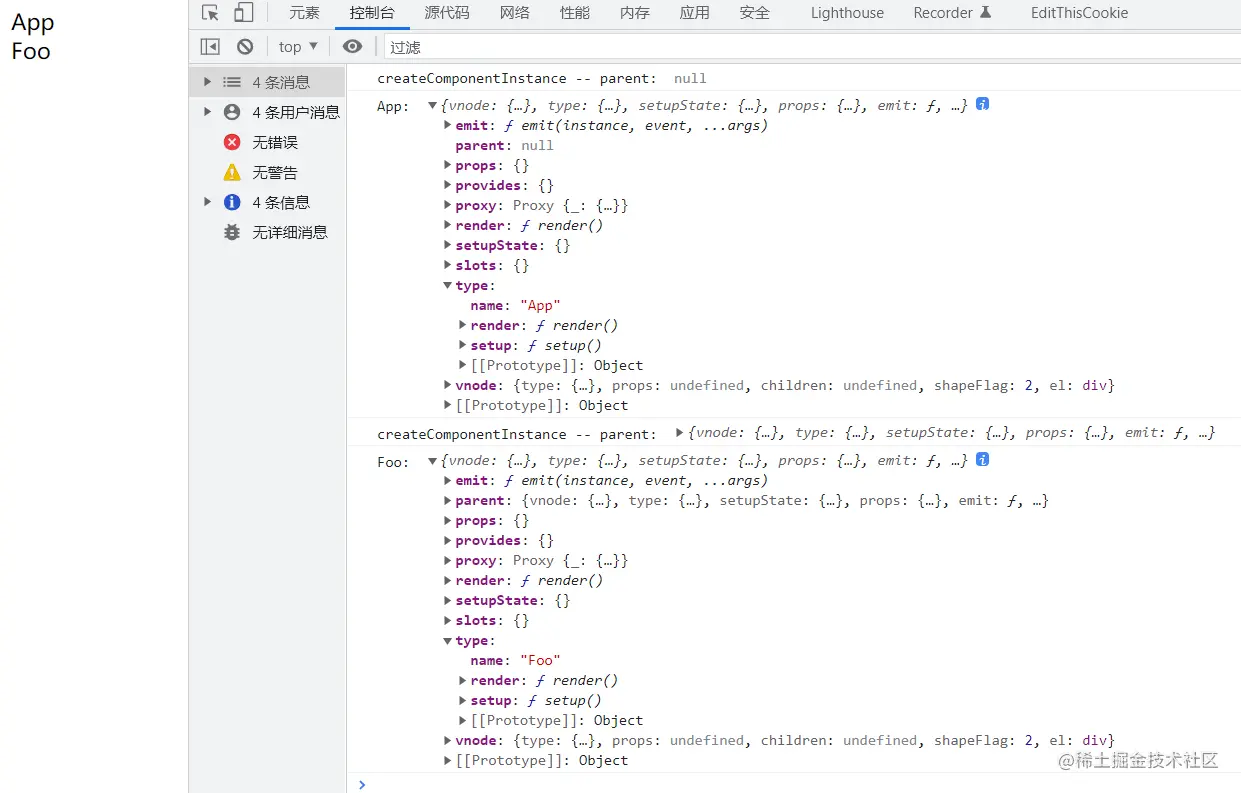Click the blue info icon in the sidebar
This screenshot has width=1241, height=793.
pos(232,202)
